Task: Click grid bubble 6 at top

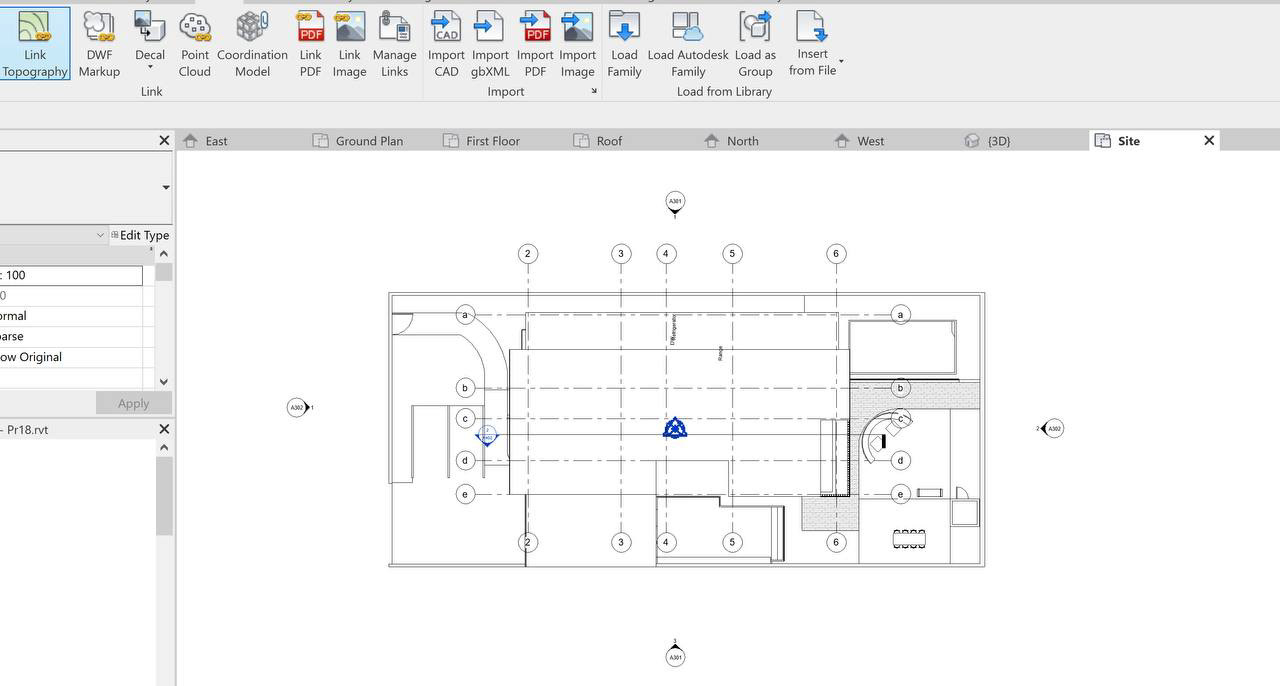Action: coord(836,253)
